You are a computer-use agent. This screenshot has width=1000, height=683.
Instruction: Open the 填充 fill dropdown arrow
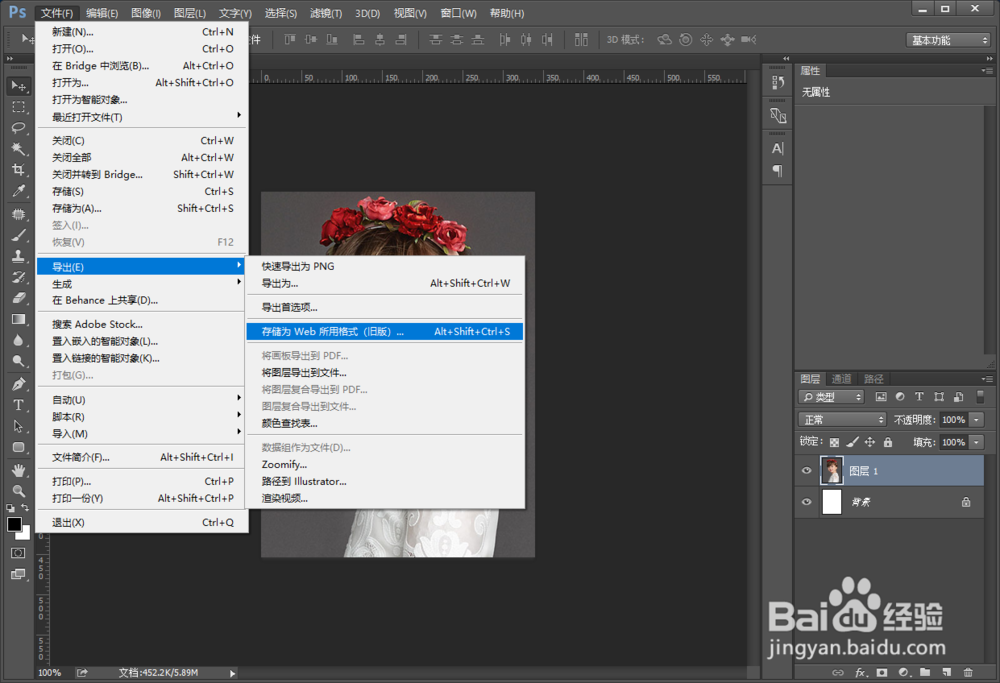click(x=976, y=442)
